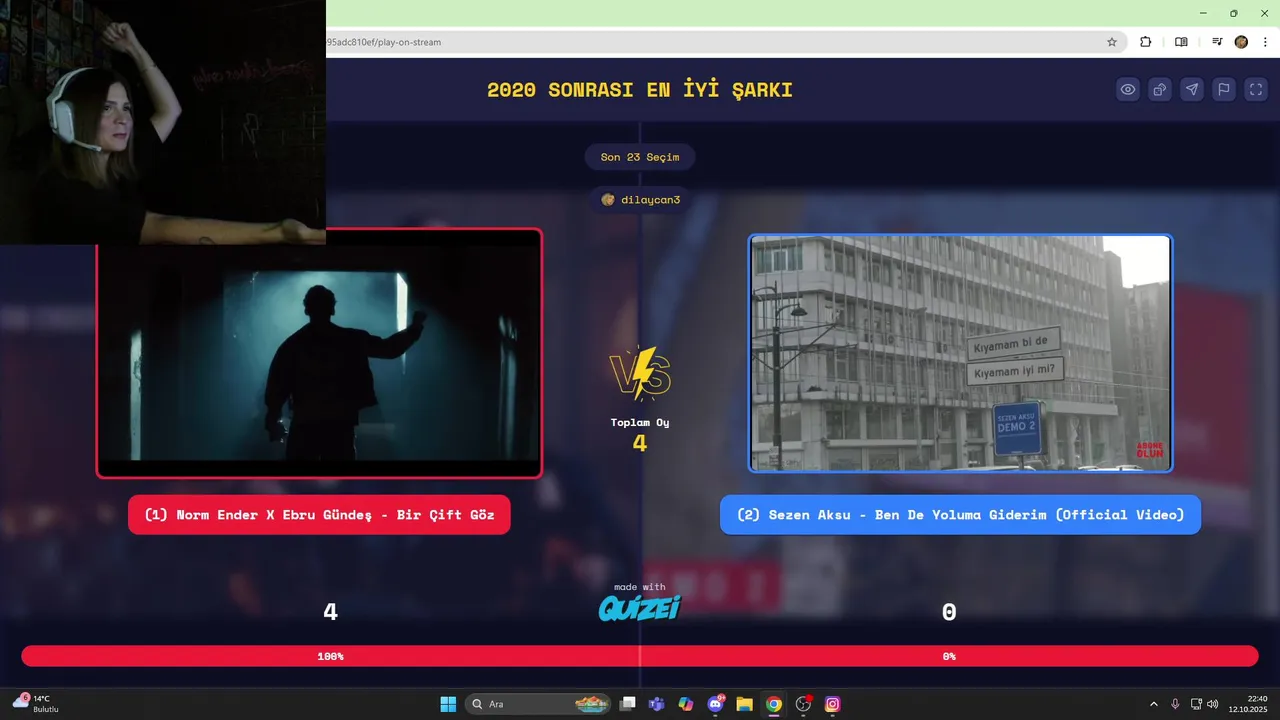
Task: Open File Explorer from taskbar
Action: pyautogui.click(x=744, y=704)
